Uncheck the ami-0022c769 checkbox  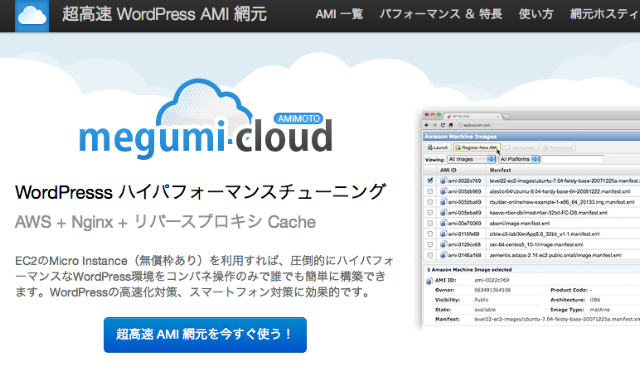pyautogui.click(x=430, y=180)
